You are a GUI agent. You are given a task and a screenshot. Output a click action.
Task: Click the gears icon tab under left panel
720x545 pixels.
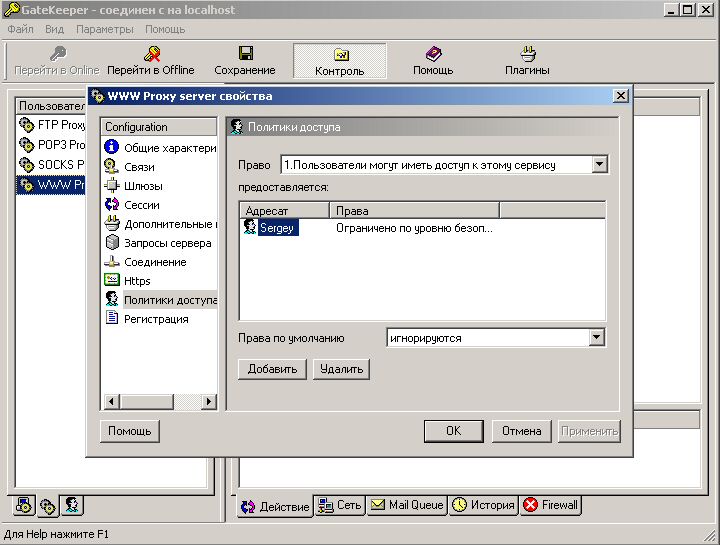pyautogui.click(x=48, y=506)
